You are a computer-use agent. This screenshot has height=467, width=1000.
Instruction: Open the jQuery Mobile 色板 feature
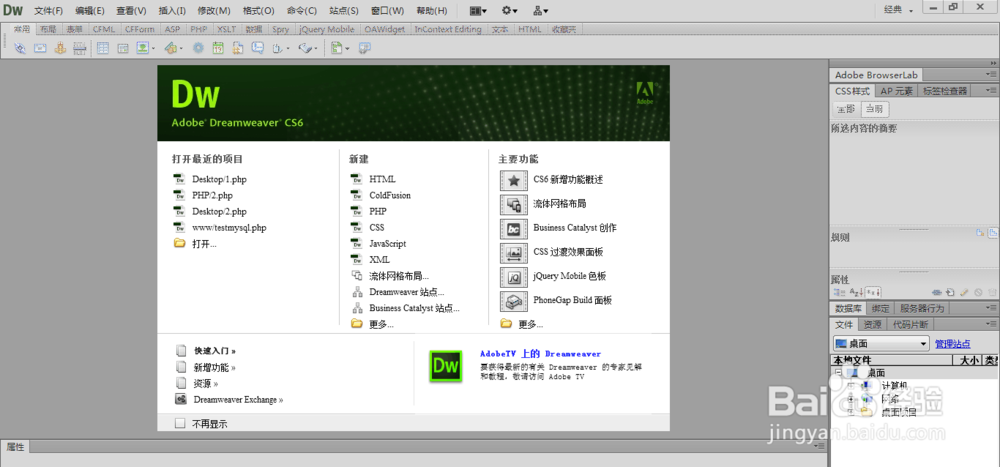[x=570, y=276]
